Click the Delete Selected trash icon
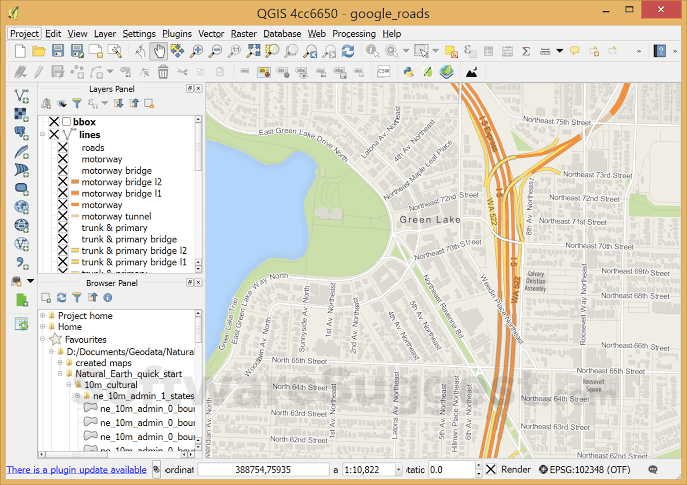Viewport: 687px width, 485px height. click(161, 72)
